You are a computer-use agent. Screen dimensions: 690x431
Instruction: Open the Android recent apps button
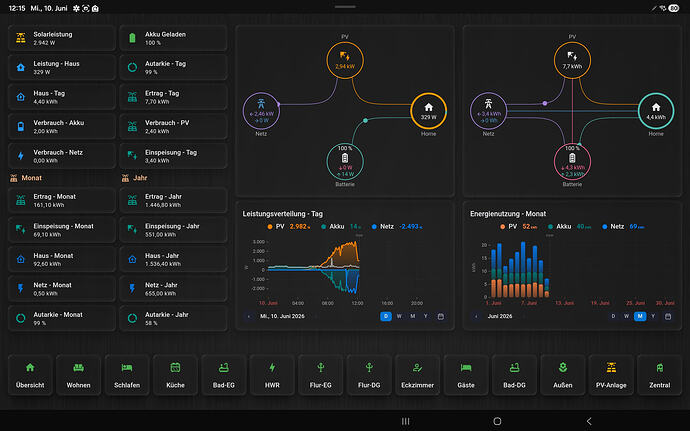point(406,421)
